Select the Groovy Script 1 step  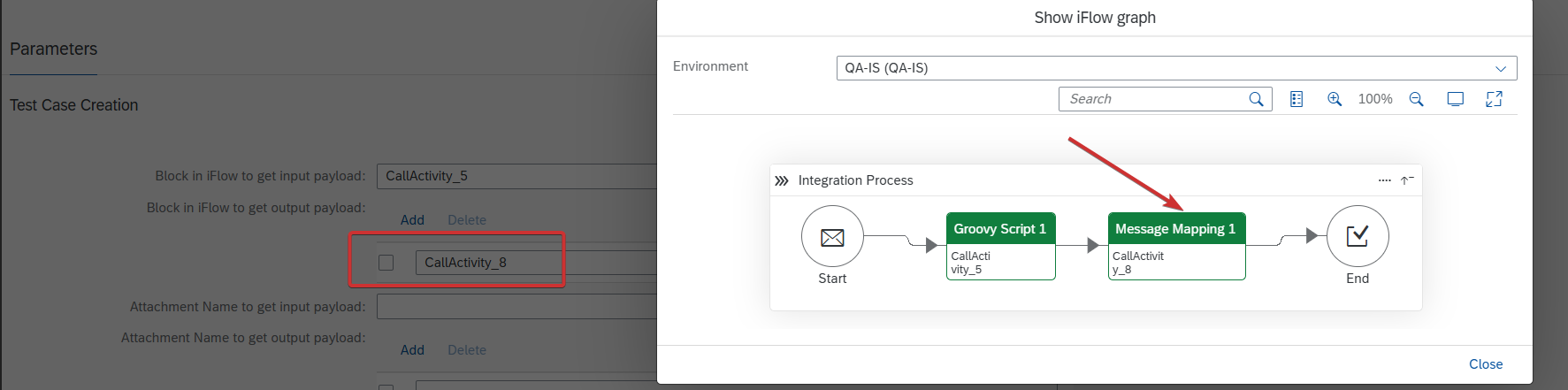(1000, 246)
